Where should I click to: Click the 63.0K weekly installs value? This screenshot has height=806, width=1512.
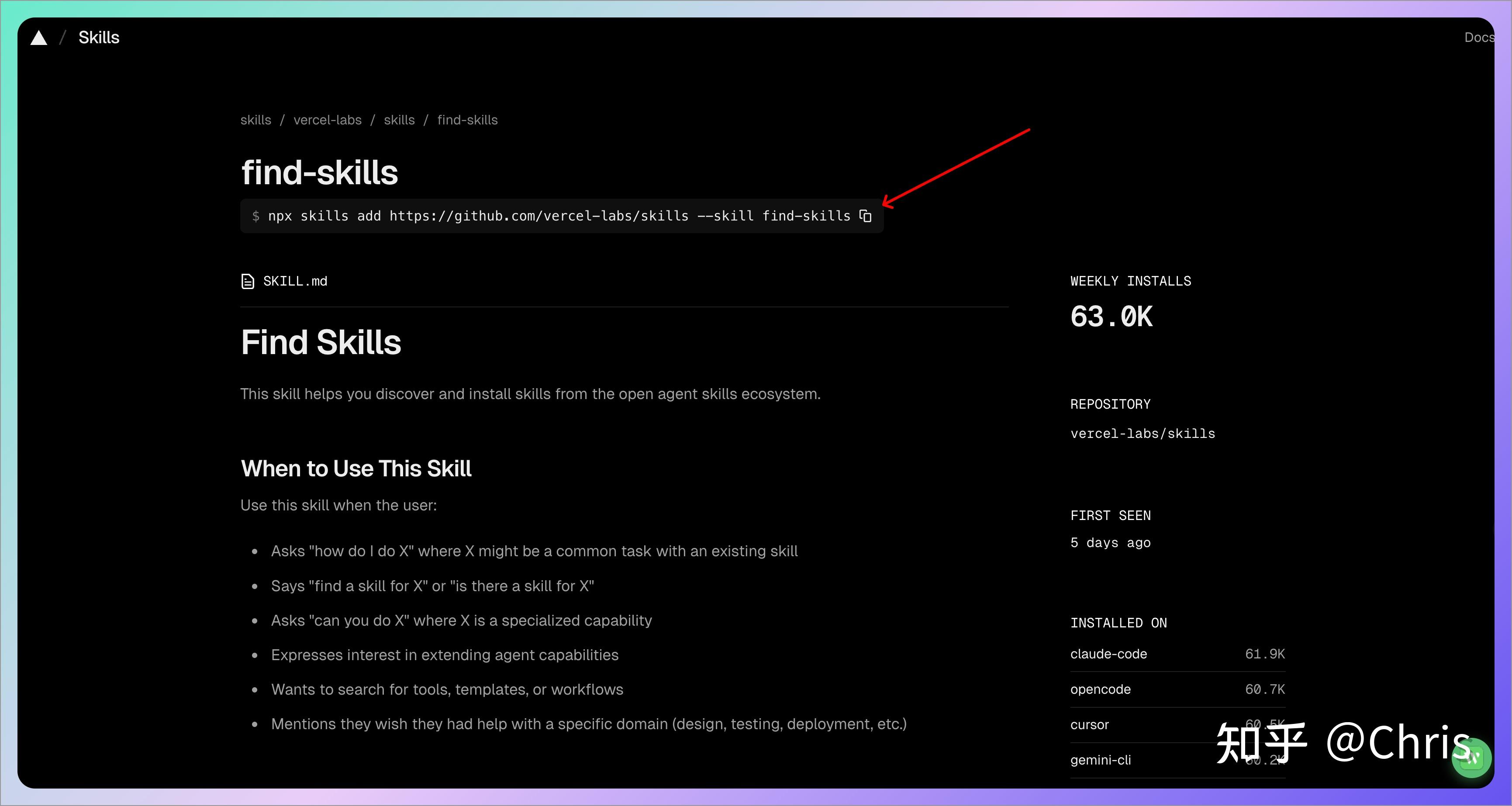pyautogui.click(x=1111, y=317)
